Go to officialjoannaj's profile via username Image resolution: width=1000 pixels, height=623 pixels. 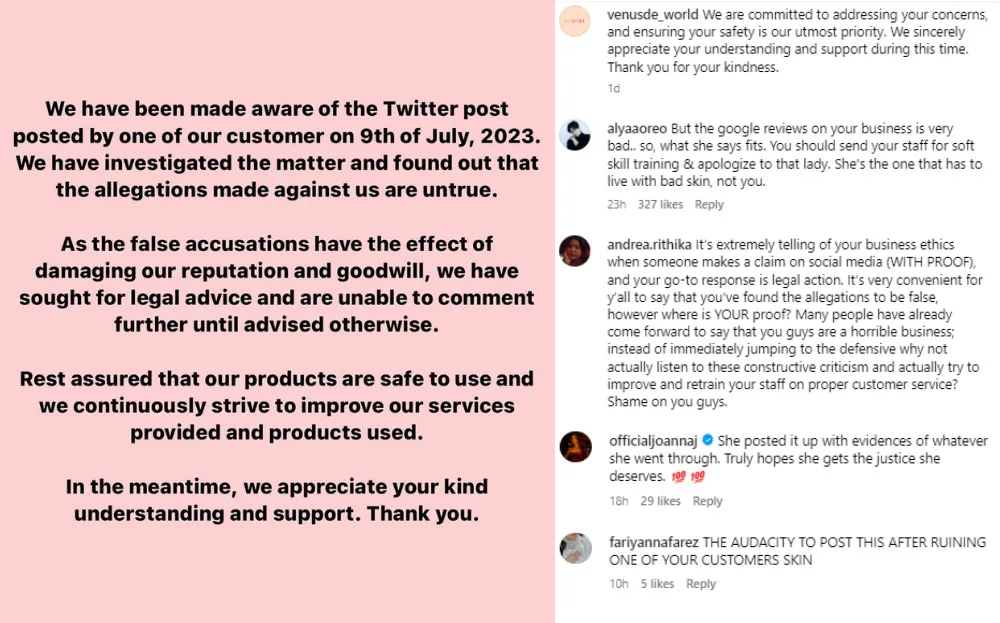(x=655, y=441)
